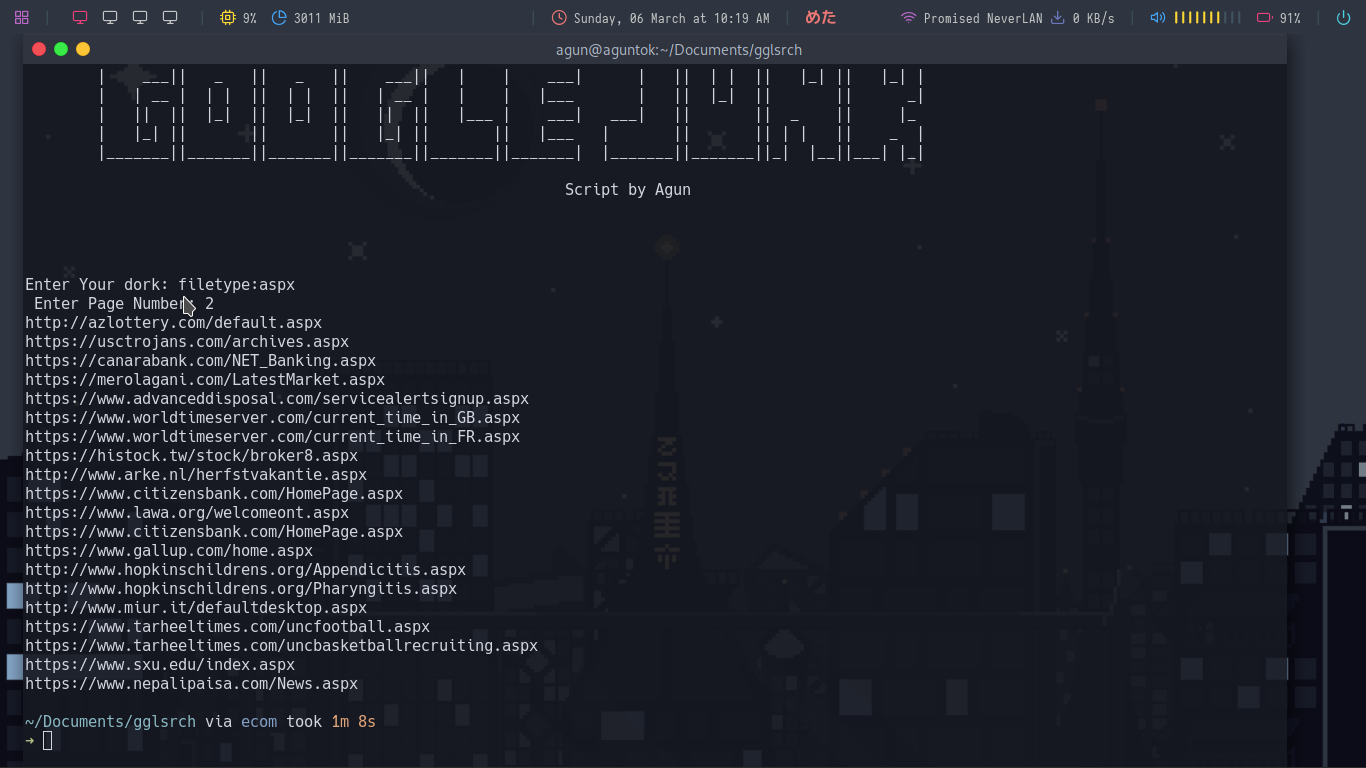Switch to the first workspace (pink monitor)
The width and height of the screenshot is (1366, 768).
click(x=80, y=18)
